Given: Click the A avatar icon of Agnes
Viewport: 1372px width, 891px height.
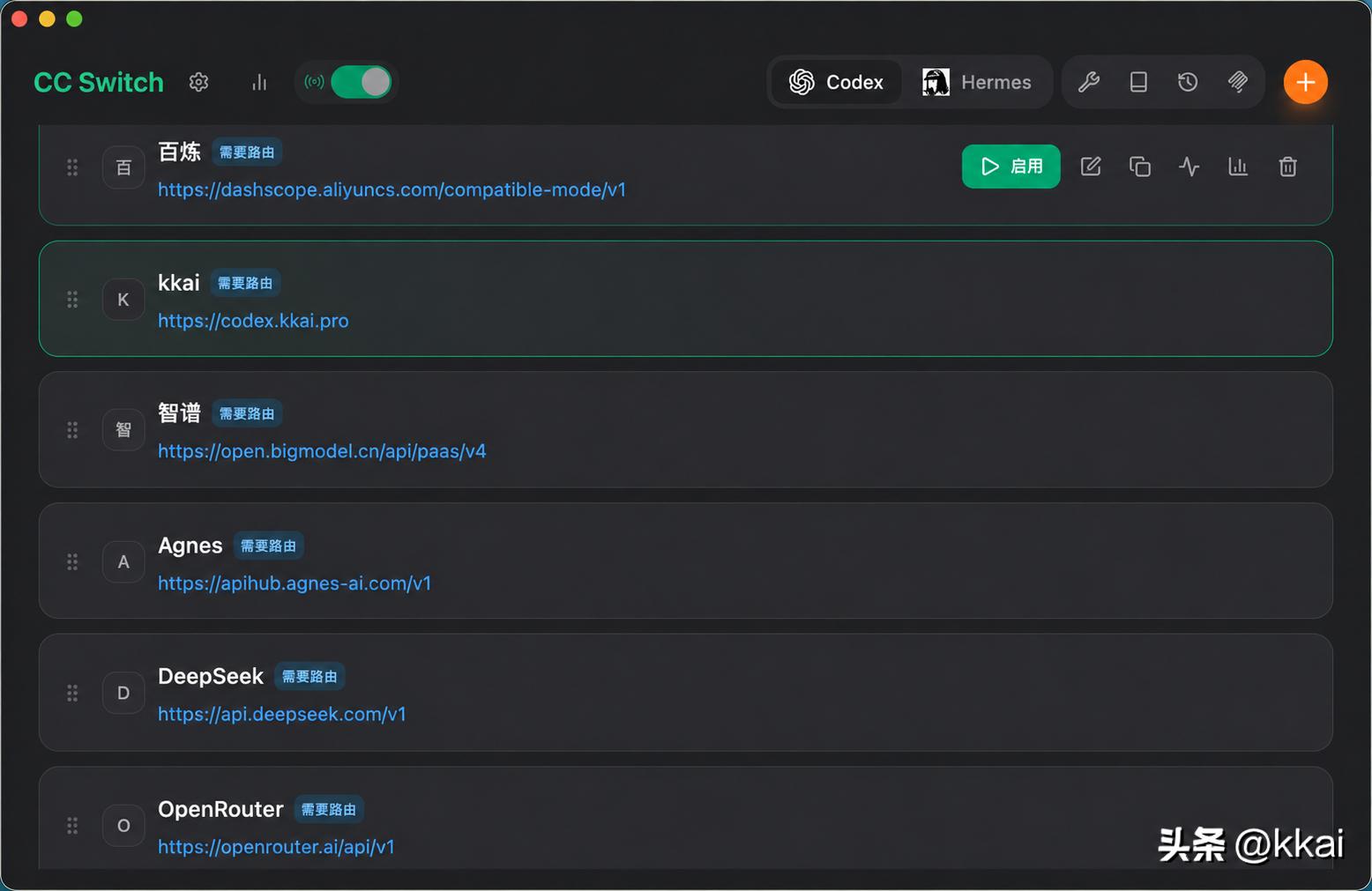Looking at the screenshot, I should pos(123,561).
